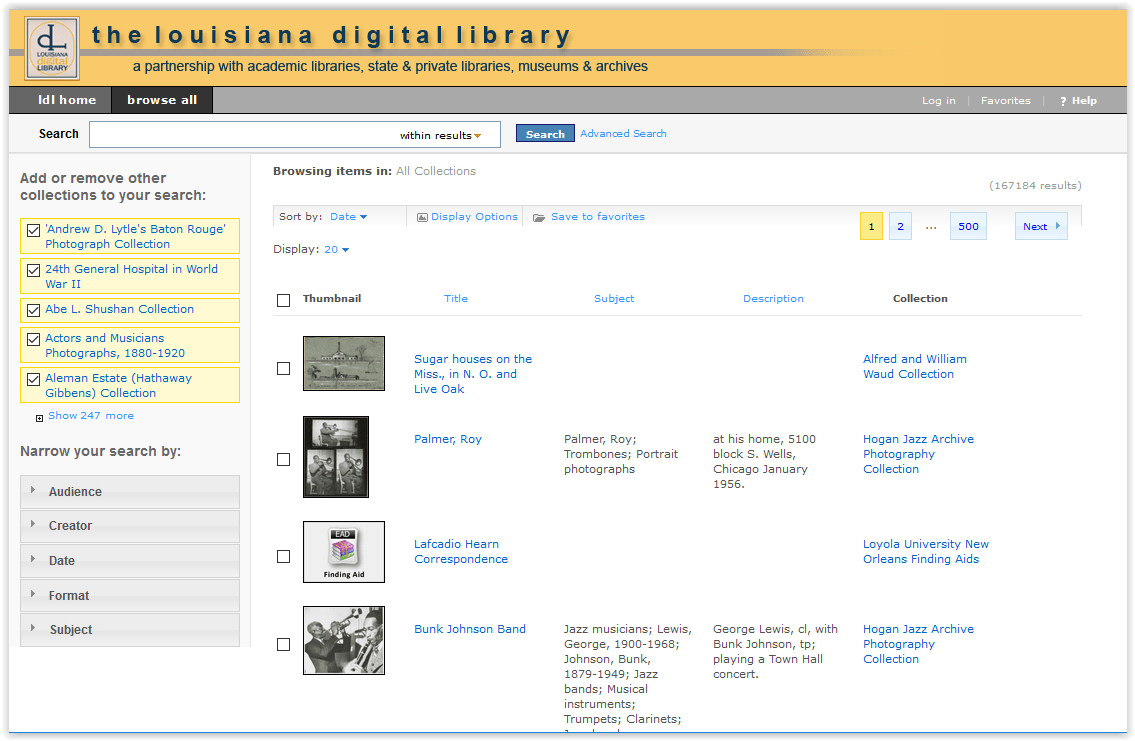Go to the 'ldl home' tab
The image size is (1135, 741).
point(66,100)
